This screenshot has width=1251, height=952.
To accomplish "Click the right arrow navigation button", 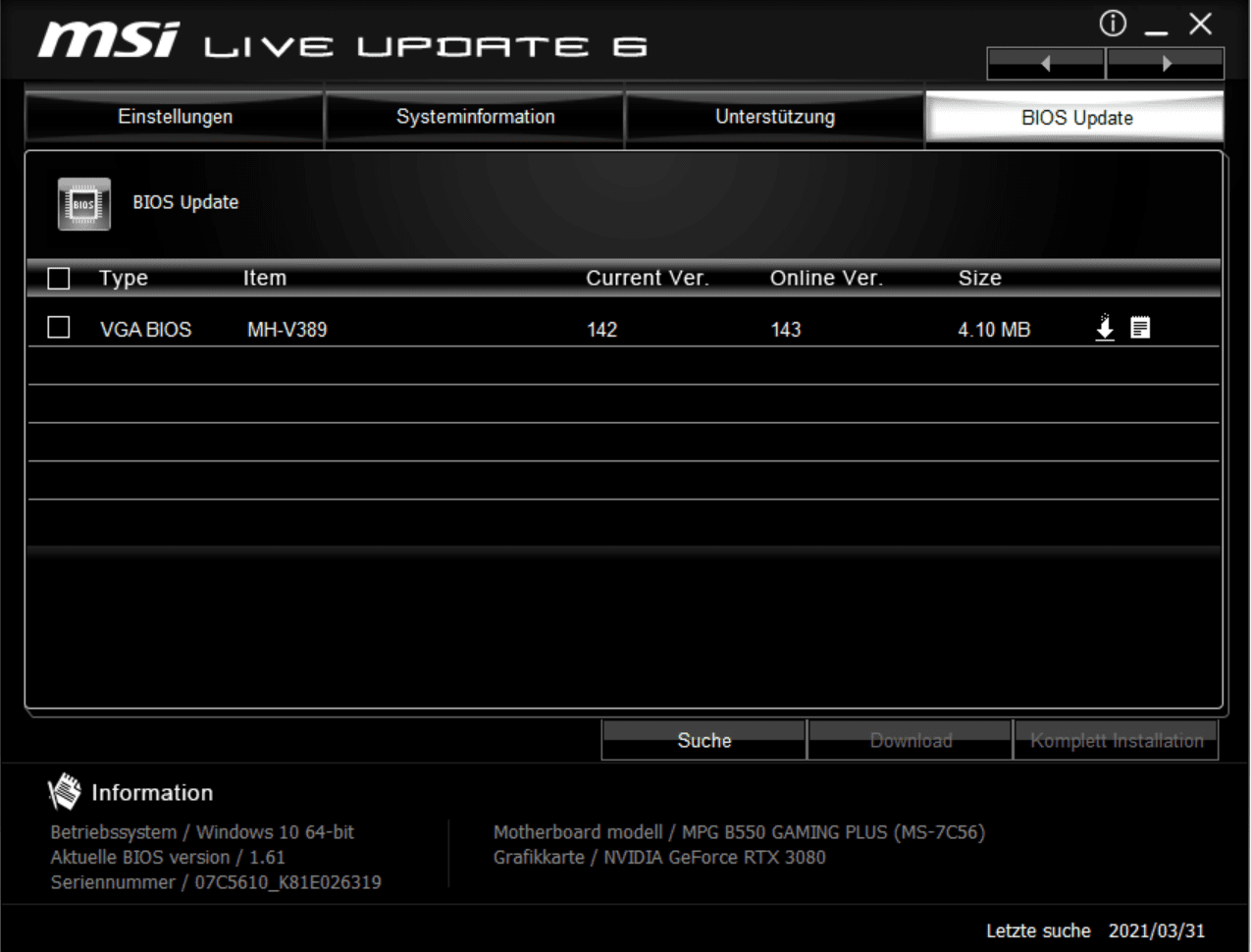I will pyautogui.click(x=1166, y=64).
